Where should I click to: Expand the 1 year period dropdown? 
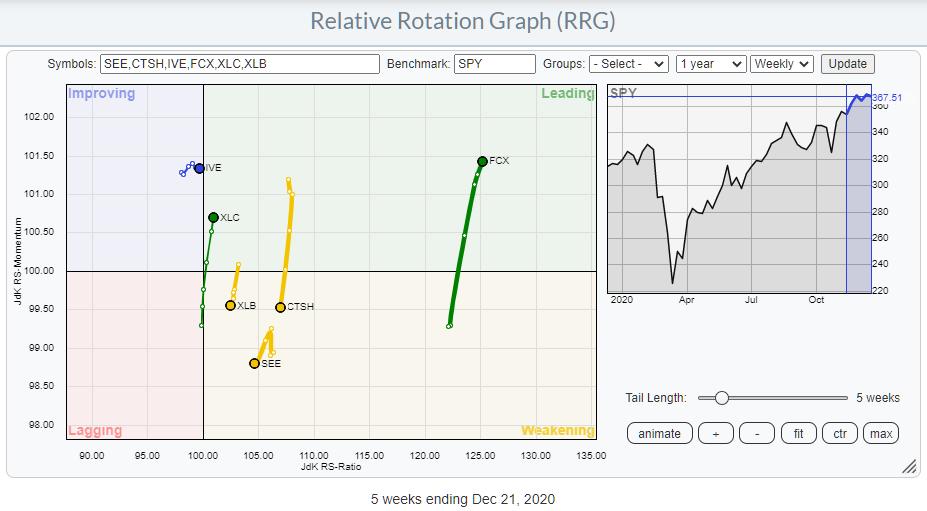tap(711, 63)
